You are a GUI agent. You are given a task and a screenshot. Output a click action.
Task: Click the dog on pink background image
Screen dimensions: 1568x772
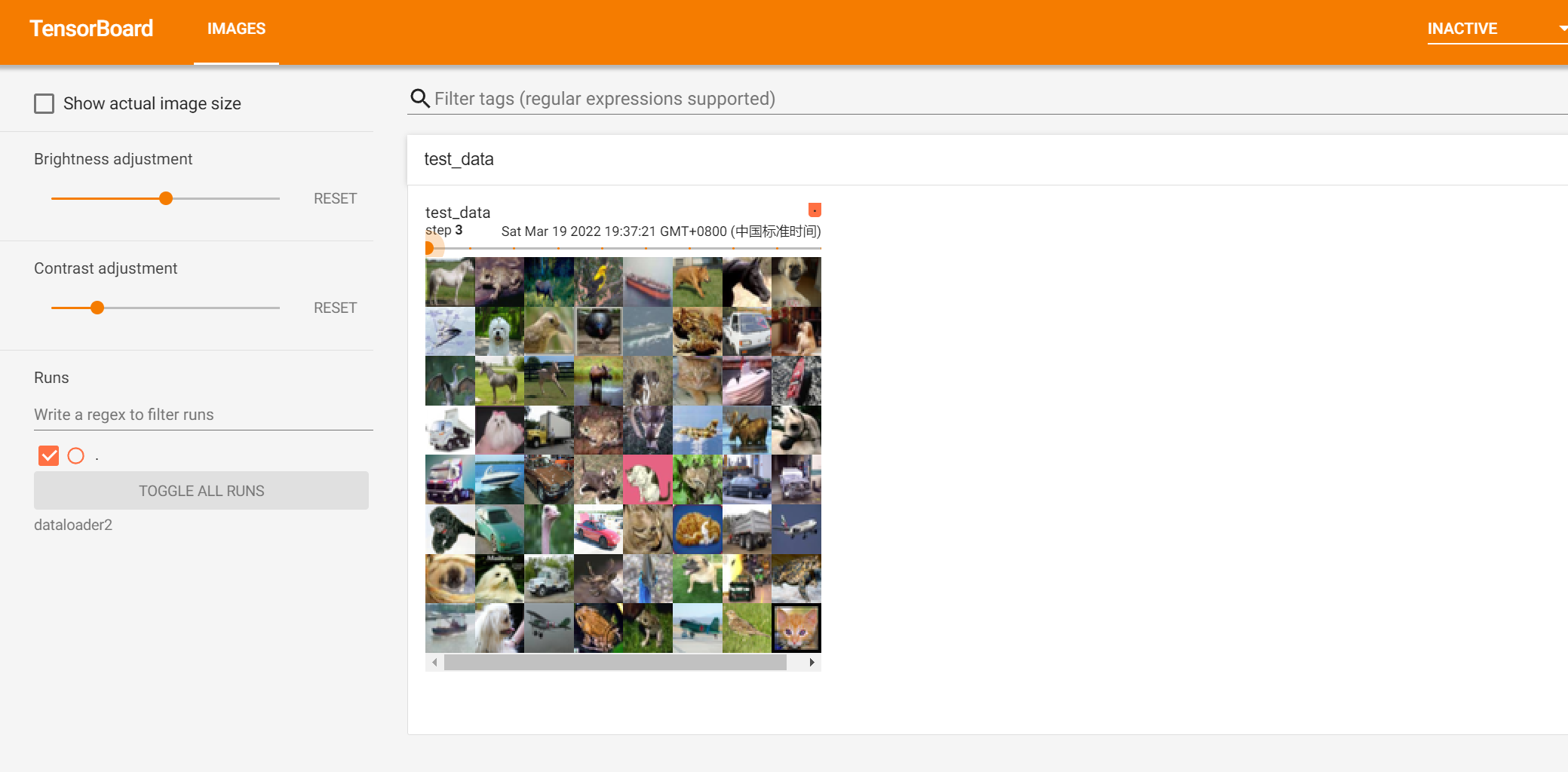pos(648,479)
